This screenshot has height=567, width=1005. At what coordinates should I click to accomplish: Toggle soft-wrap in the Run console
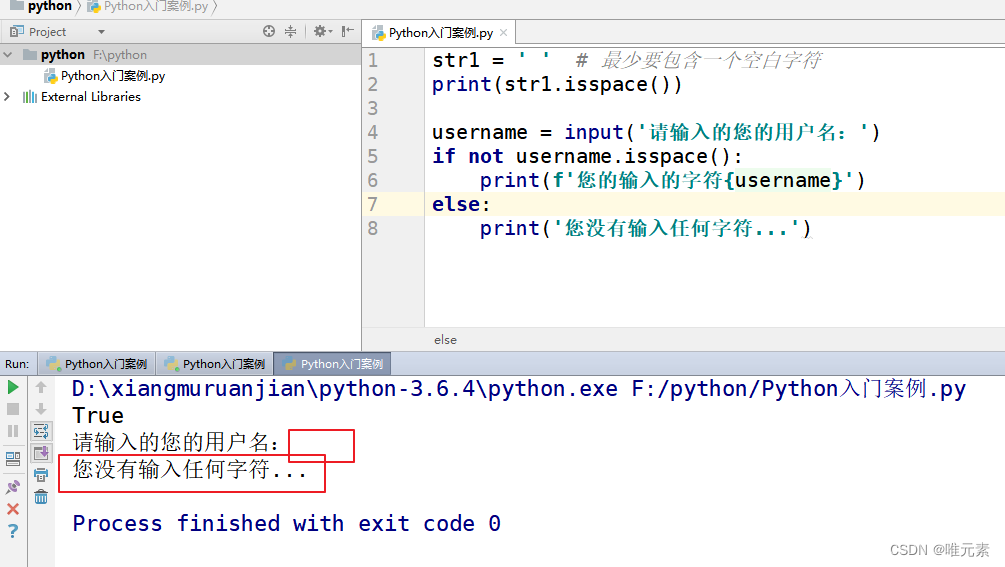41,431
